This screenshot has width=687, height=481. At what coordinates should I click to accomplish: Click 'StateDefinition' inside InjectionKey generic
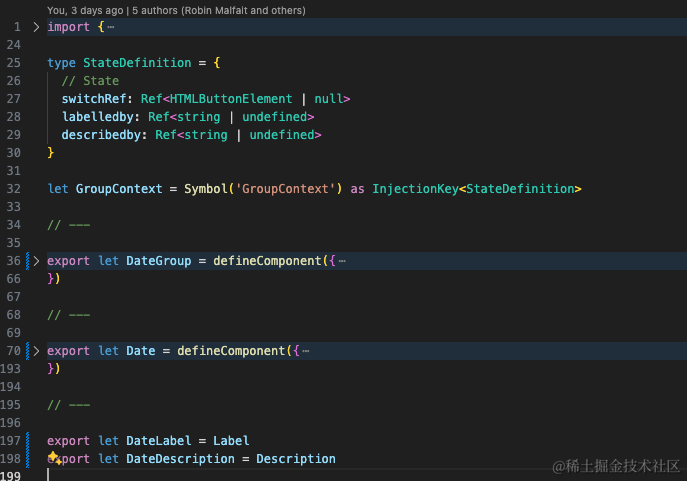coord(520,189)
